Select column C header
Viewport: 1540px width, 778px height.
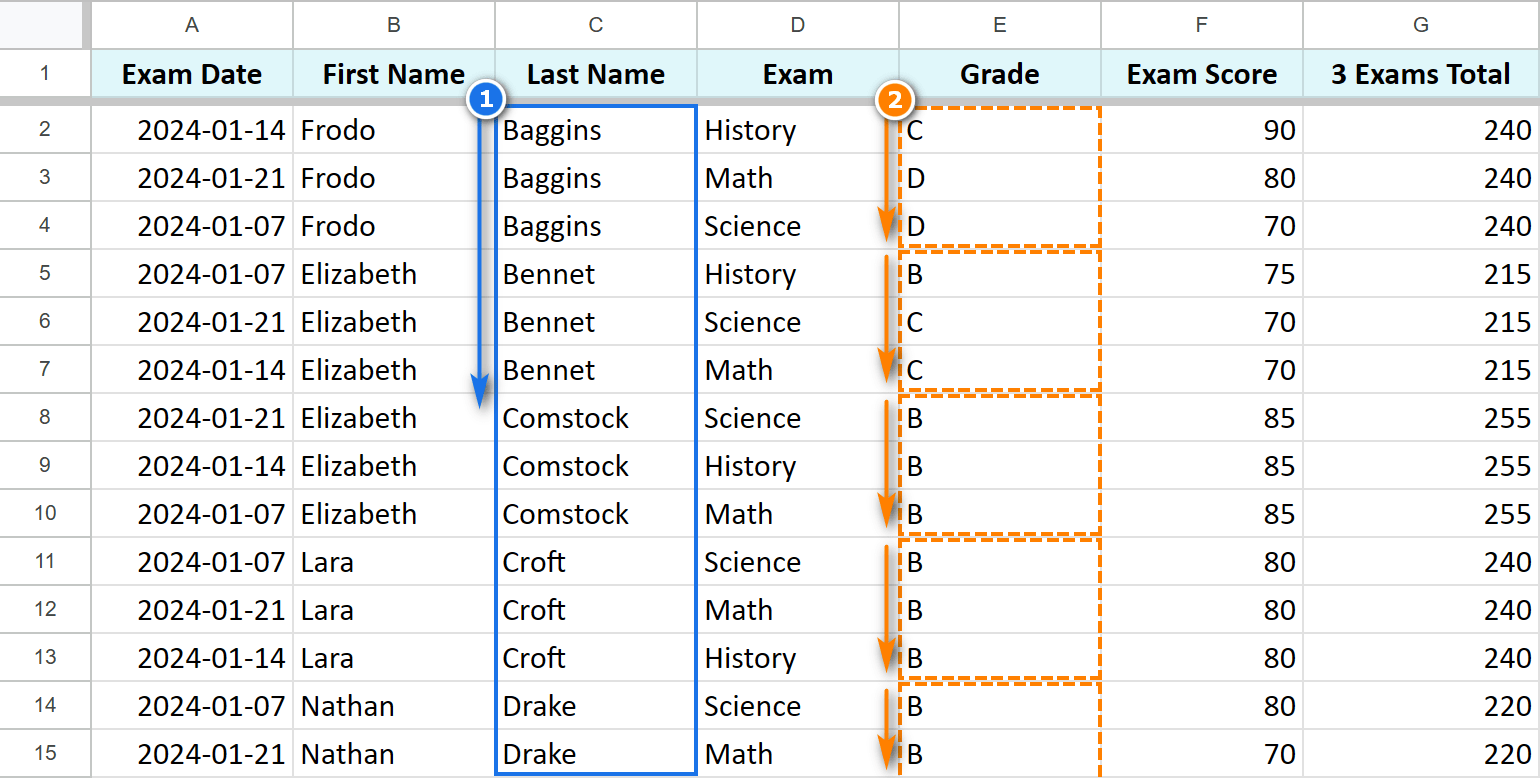click(596, 24)
